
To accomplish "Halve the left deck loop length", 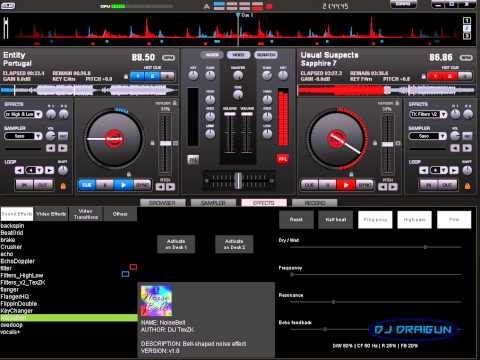I will click(x=19, y=170).
